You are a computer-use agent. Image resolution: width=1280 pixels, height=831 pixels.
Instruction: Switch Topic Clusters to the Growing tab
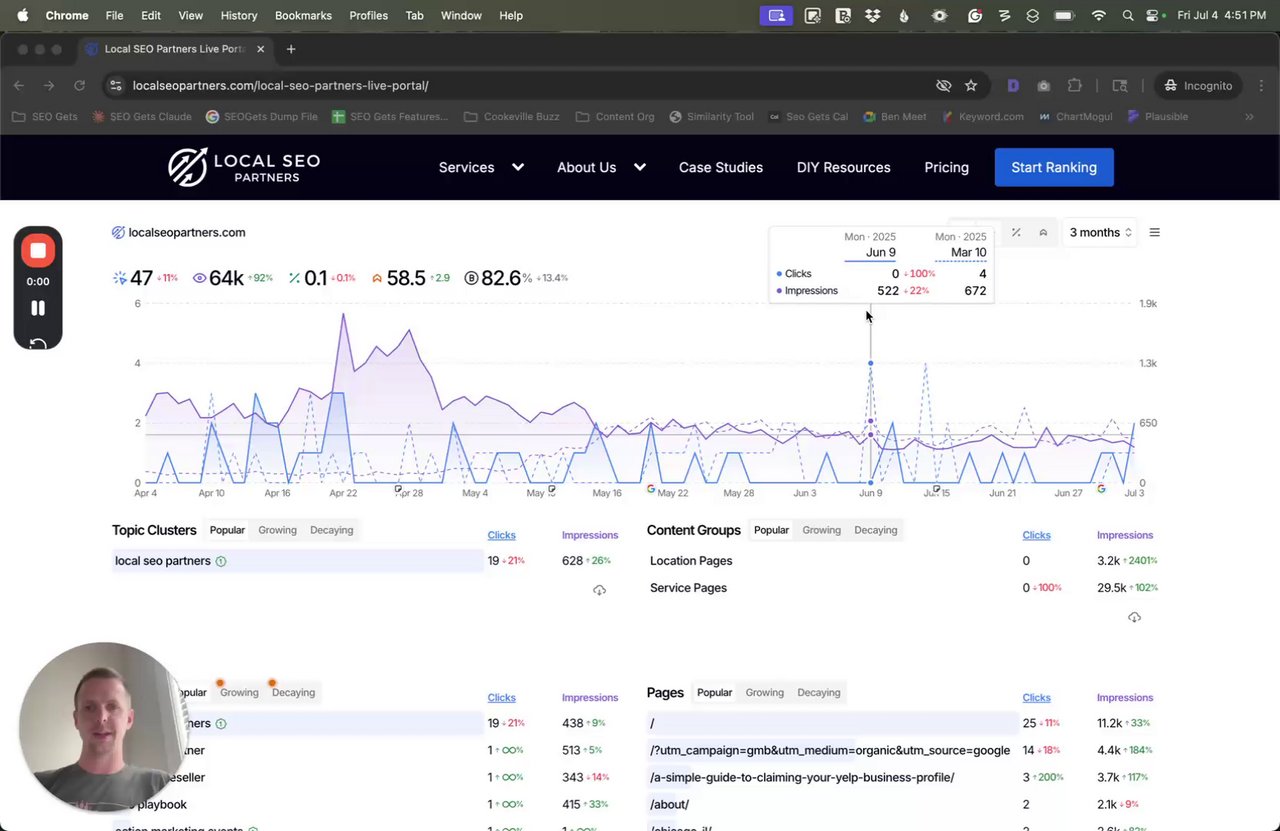[277, 530]
